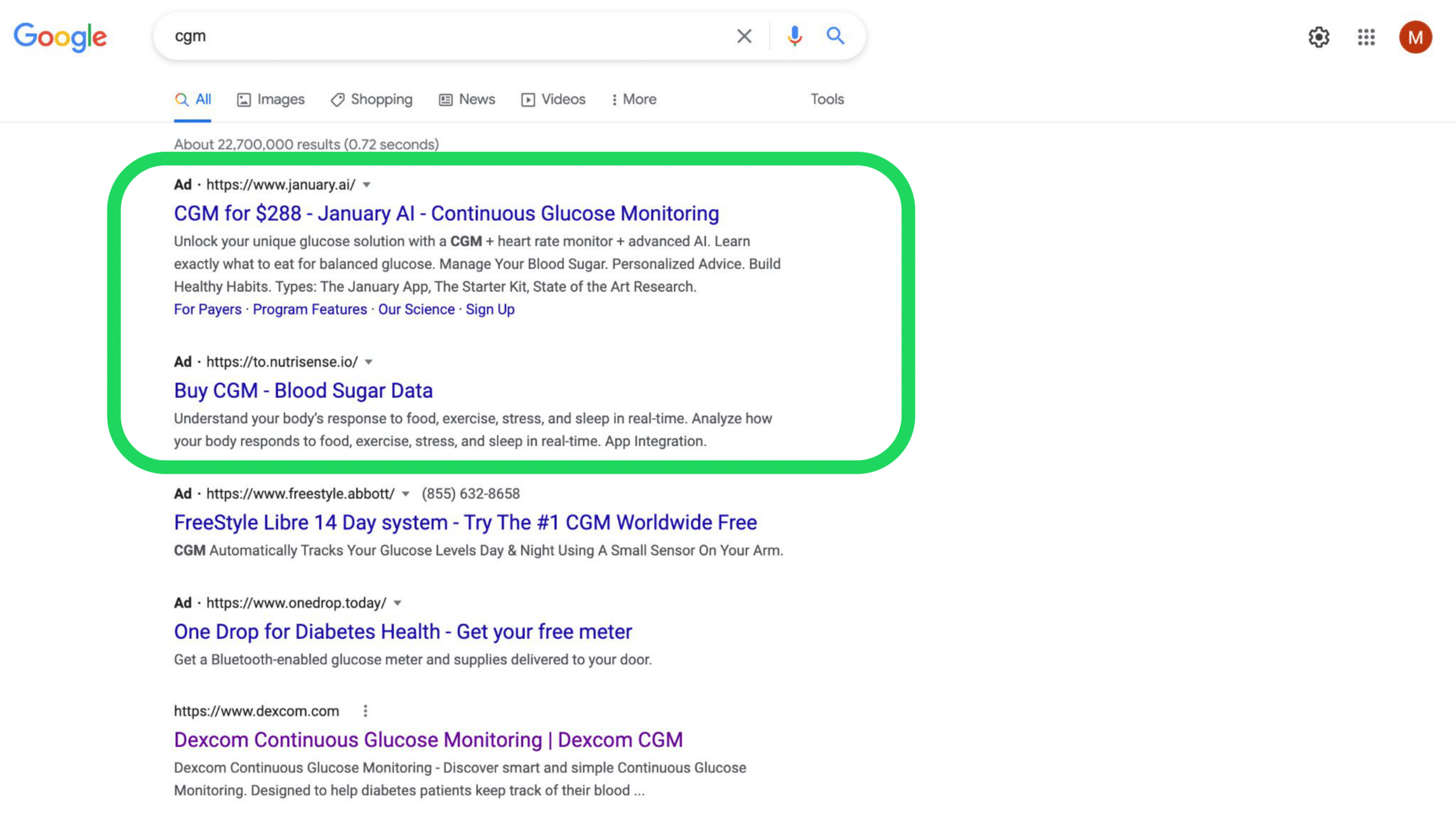1456x819 pixels.
Task: Open options dots beside dexcom.com URL
Action: (365, 711)
